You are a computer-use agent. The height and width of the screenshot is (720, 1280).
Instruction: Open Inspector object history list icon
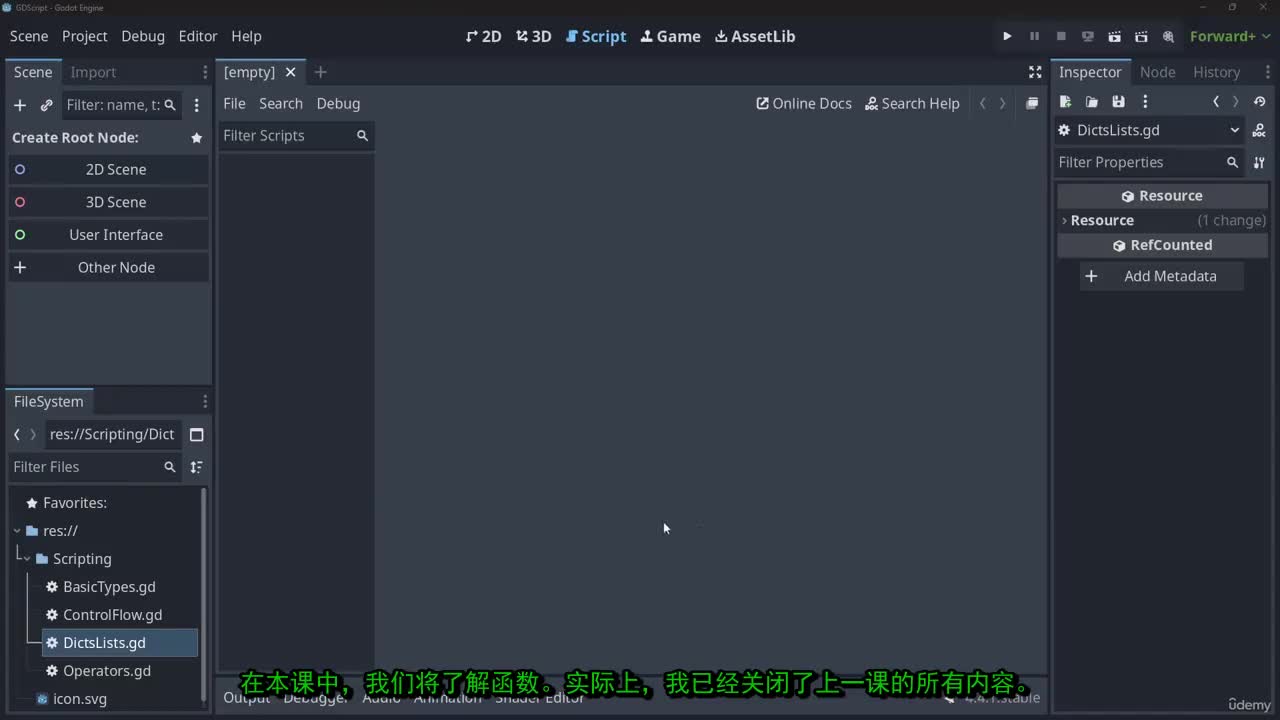tap(1259, 102)
